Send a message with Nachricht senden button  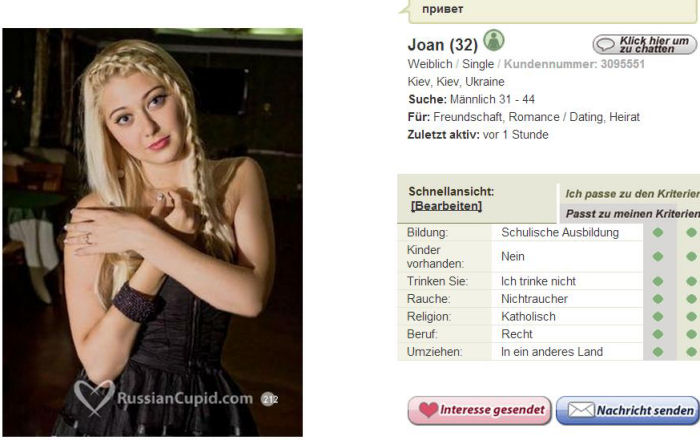click(x=628, y=410)
